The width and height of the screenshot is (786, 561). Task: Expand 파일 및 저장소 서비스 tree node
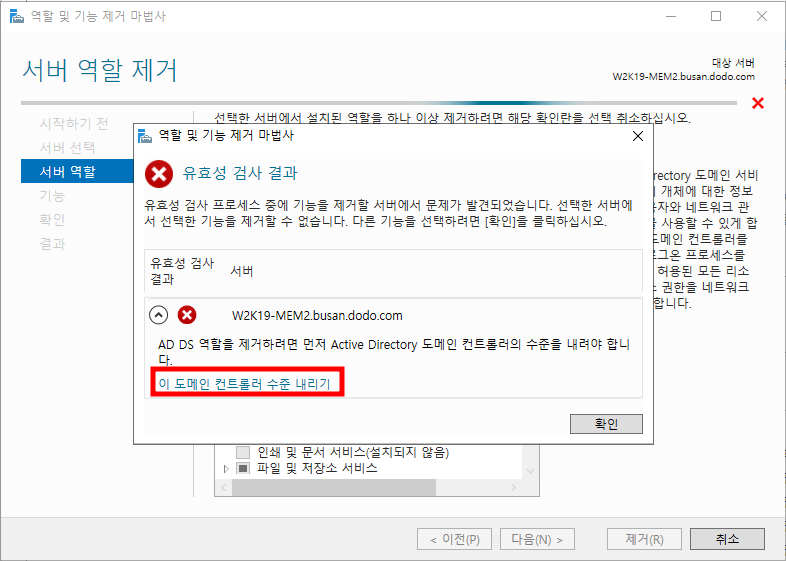(226, 468)
